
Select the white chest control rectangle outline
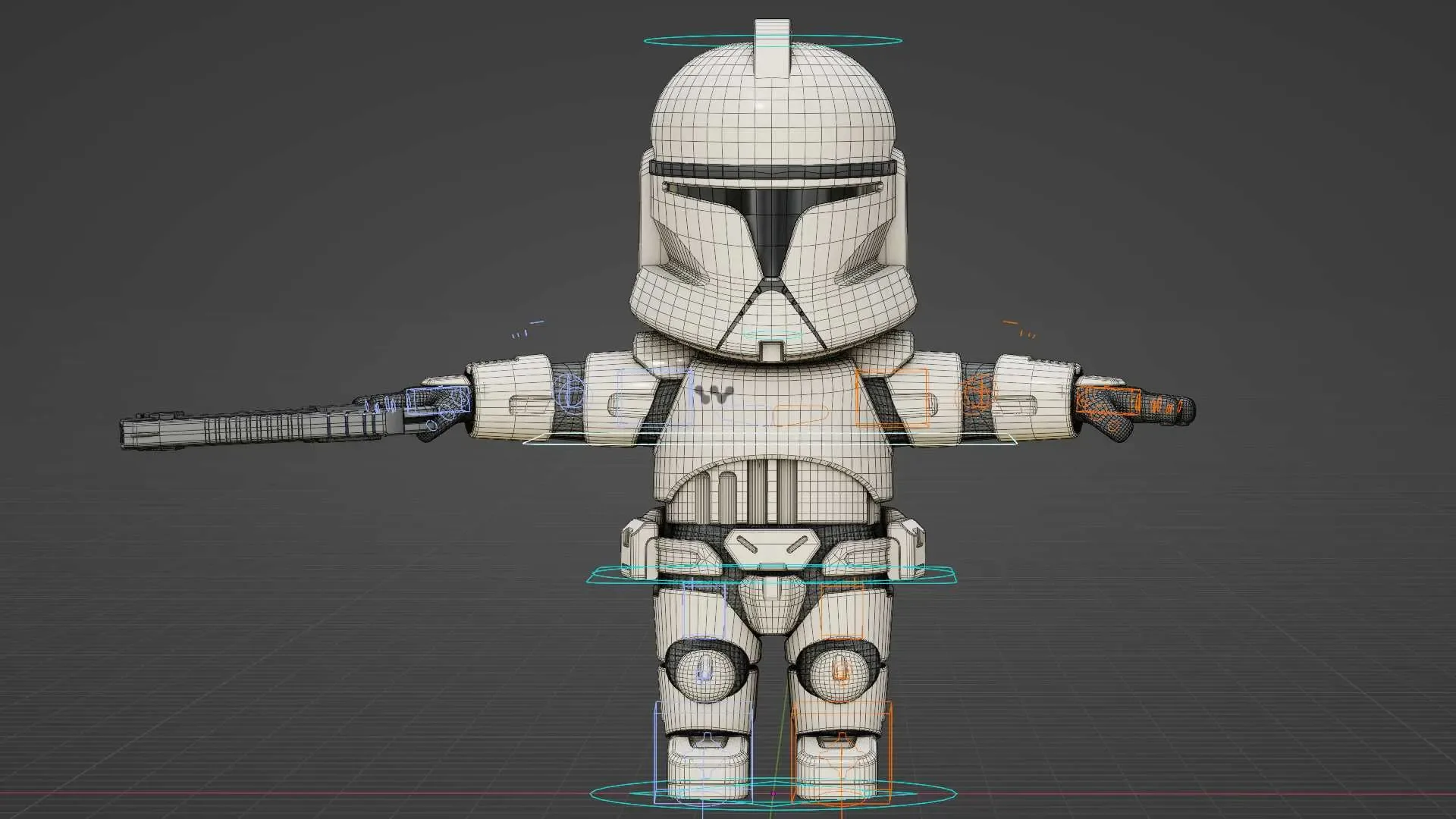tap(770, 439)
